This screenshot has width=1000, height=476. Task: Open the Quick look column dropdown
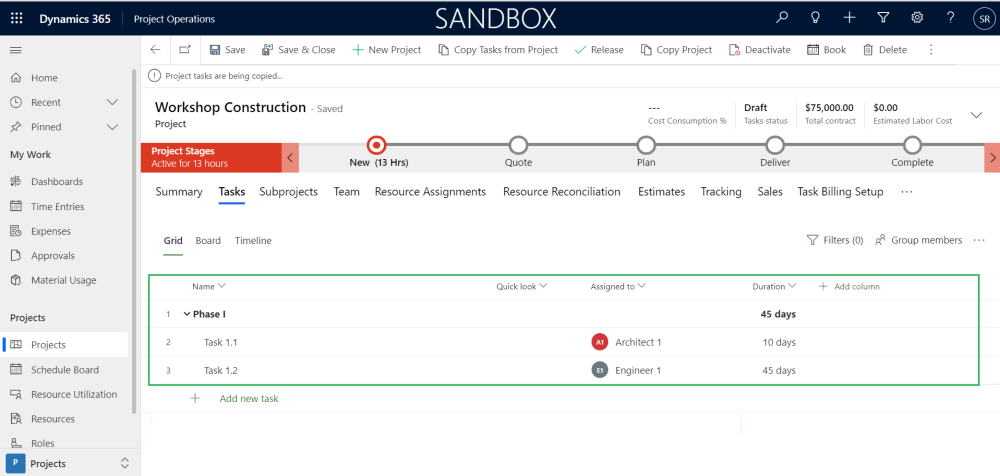coord(543,286)
